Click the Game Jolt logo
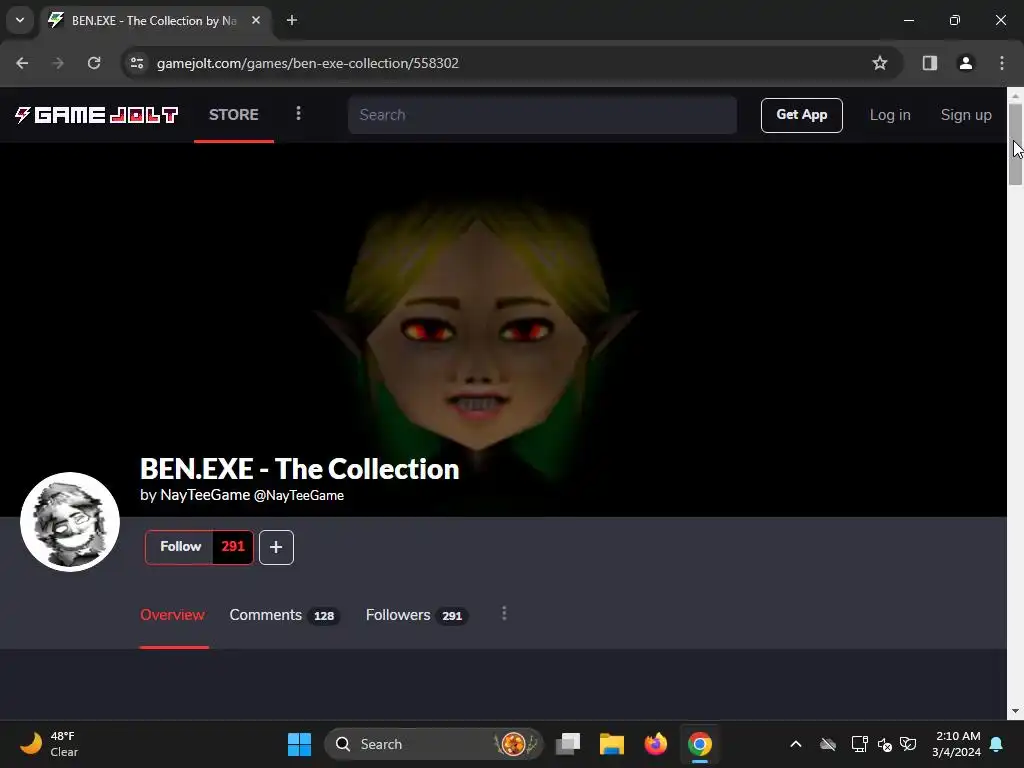Screen dimensions: 1024x768 click(97, 115)
